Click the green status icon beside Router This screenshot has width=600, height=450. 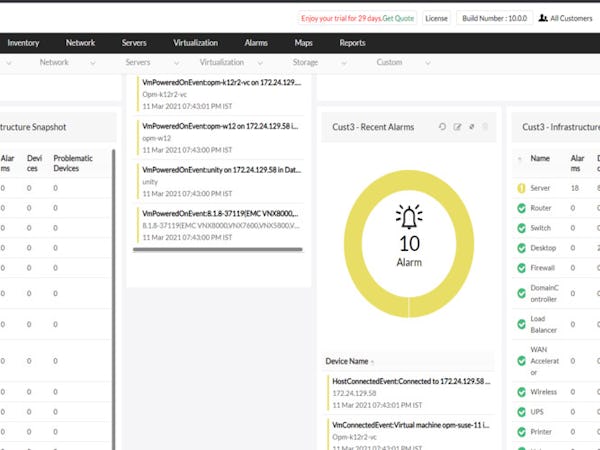pyautogui.click(x=521, y=208)
